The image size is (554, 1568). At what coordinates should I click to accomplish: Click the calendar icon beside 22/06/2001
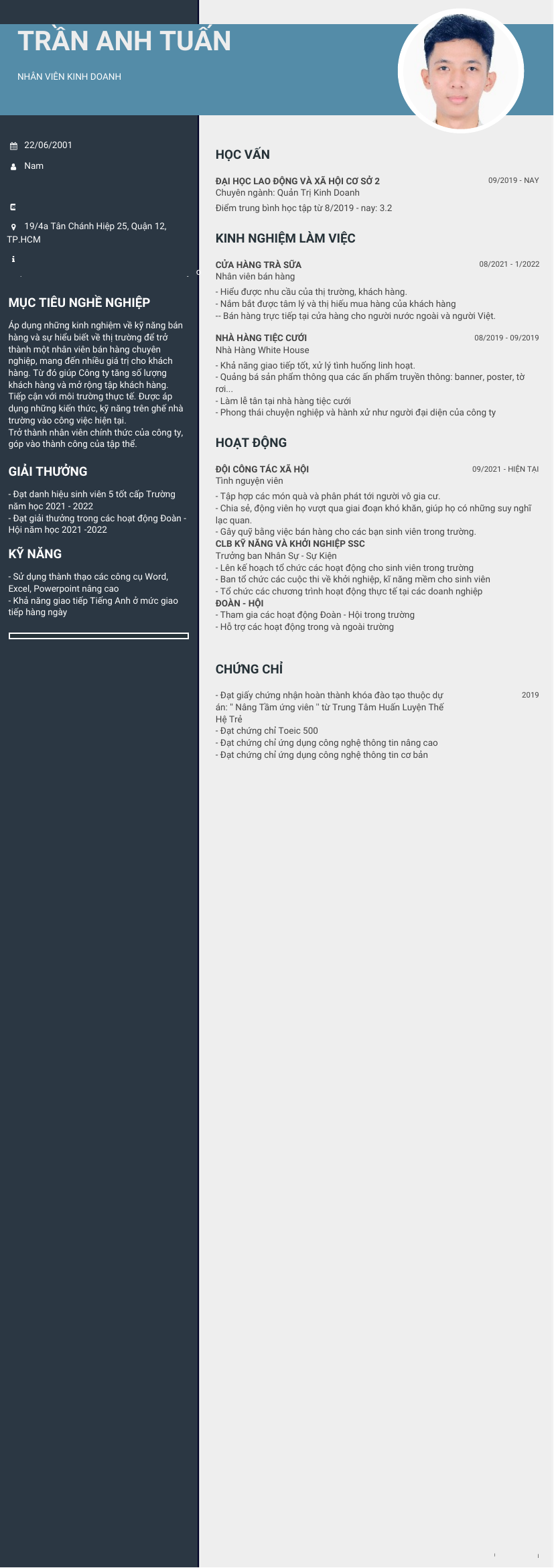point(13,146)
